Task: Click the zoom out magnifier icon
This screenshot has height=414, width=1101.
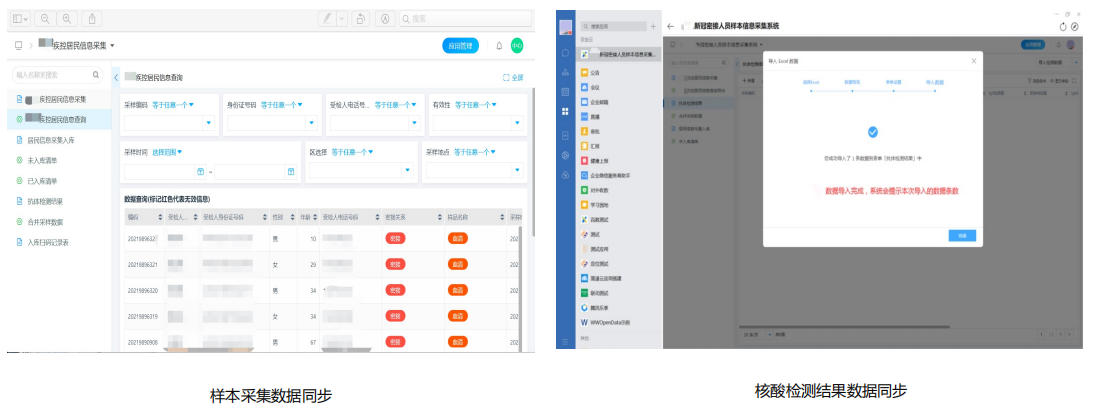Action: click(x=47, y=19)
